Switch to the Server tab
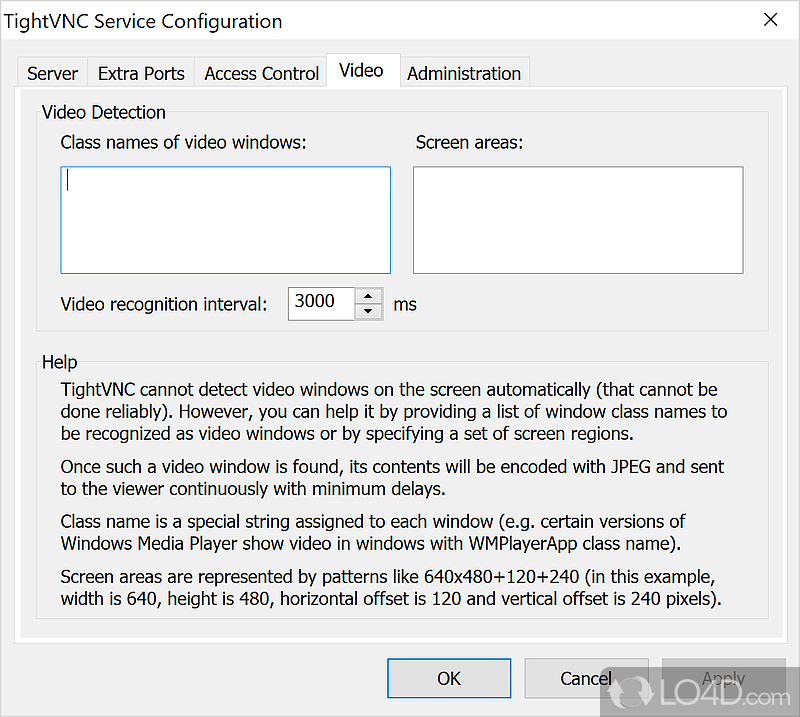 pyautogui.click(x=52, y=73)
